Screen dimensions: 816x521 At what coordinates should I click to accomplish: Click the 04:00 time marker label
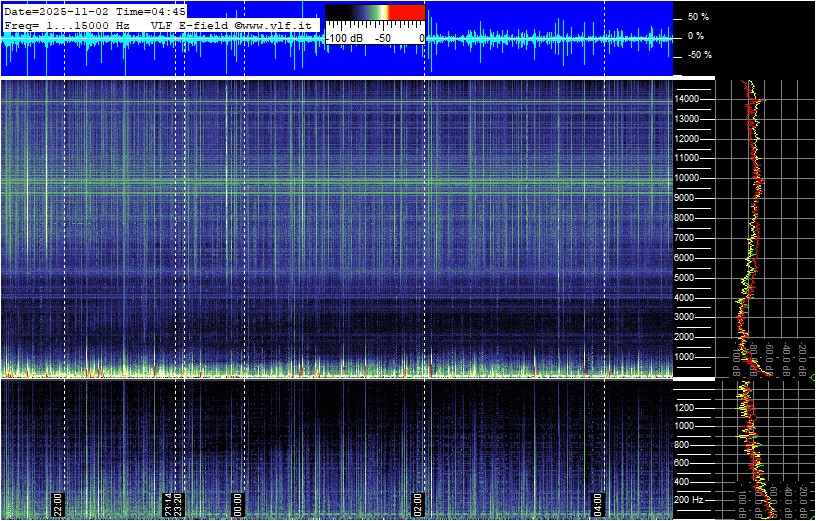click(x=598, y=503)
